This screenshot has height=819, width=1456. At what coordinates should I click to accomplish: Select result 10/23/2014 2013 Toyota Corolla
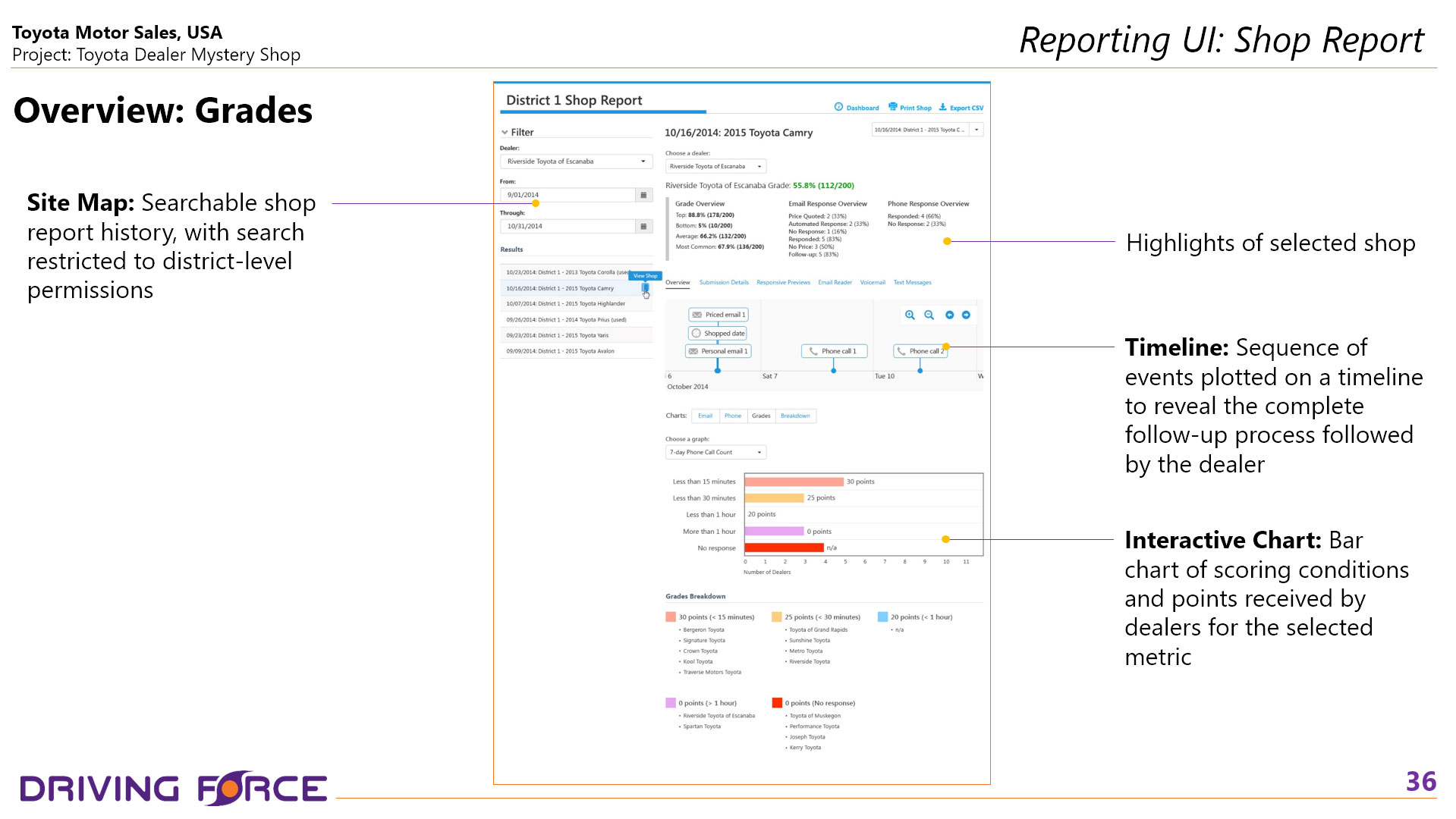576,272
